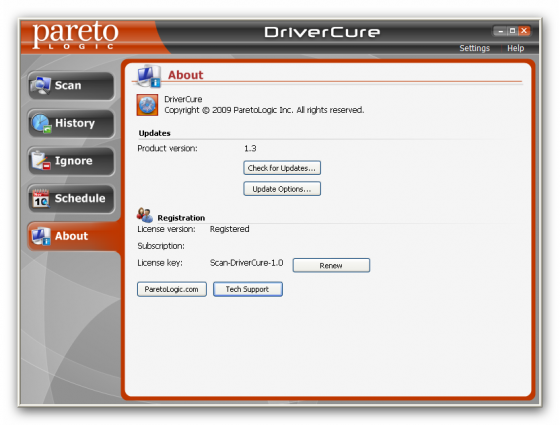Viewport: 560px width, 425px height.
Task: Close the DriverCure window
Action: pyautogui.click(x=524, y=31)
